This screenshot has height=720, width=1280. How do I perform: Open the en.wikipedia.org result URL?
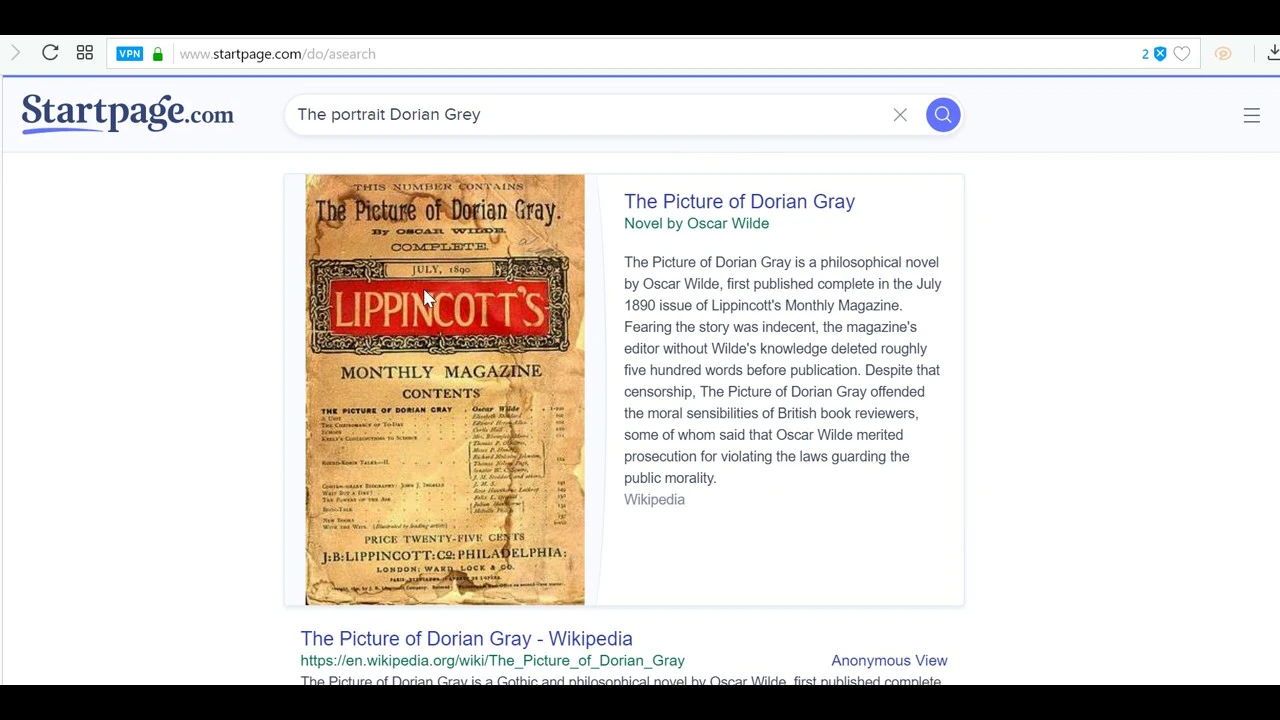[492, 660]
